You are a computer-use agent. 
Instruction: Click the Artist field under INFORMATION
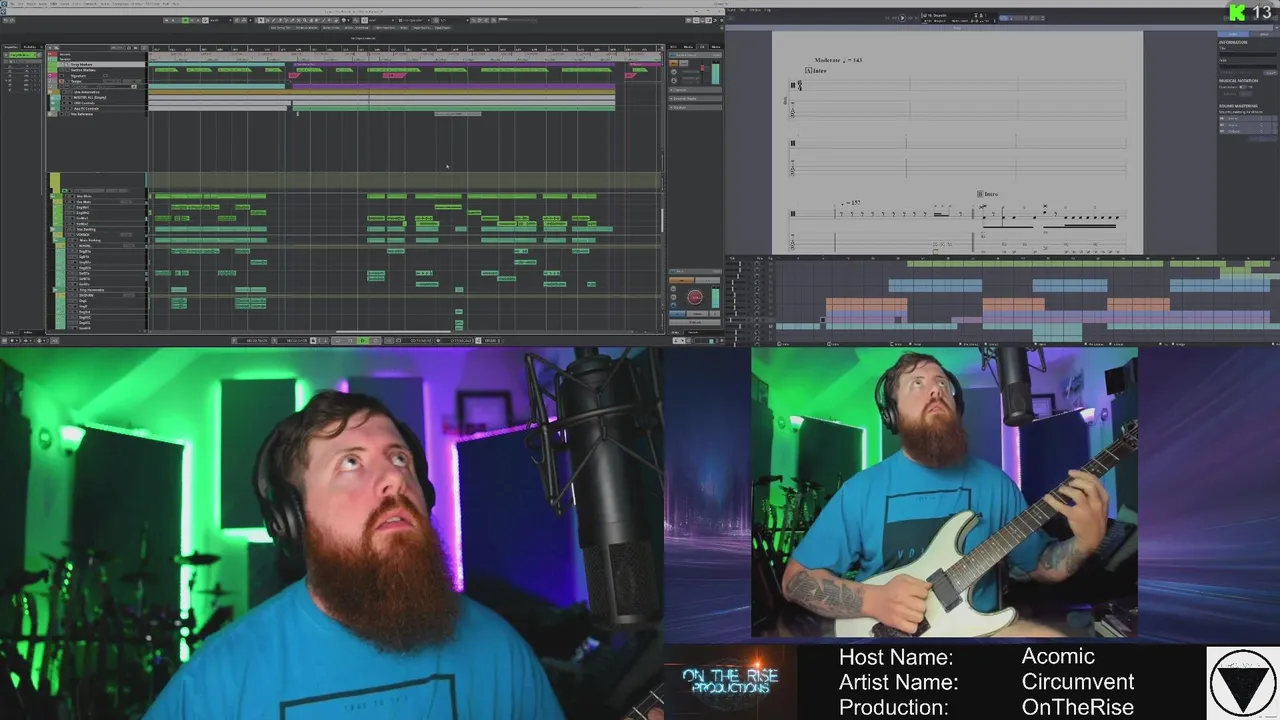[1248, 66]
